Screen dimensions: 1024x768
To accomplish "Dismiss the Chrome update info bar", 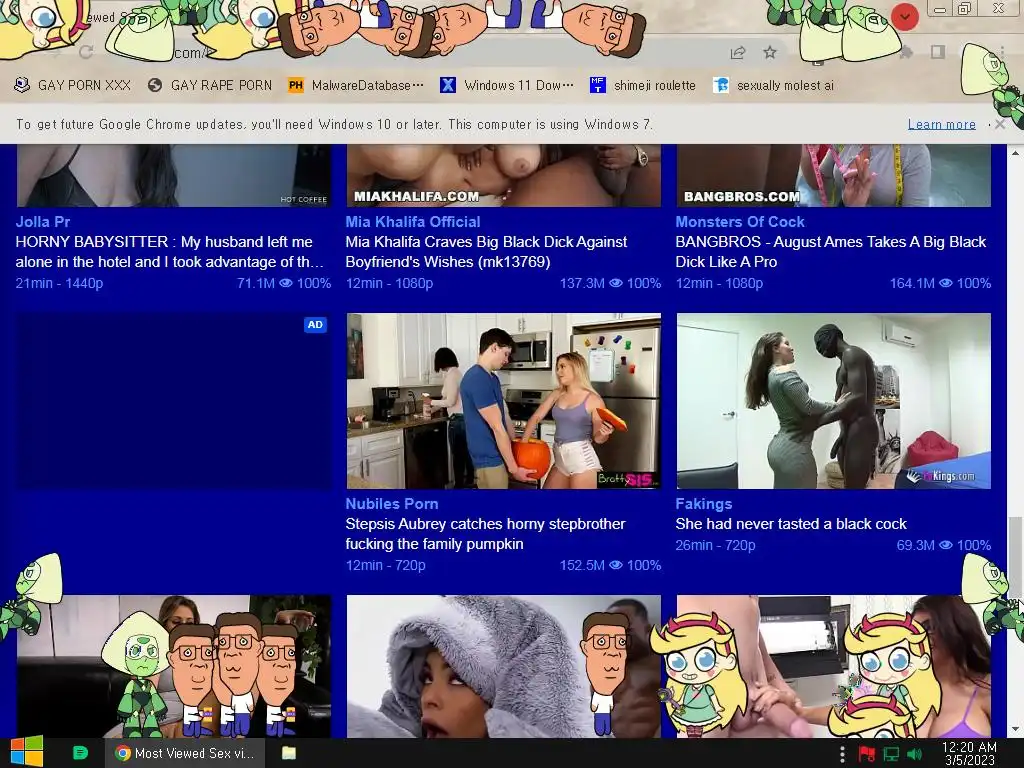I will [1000, 124].
